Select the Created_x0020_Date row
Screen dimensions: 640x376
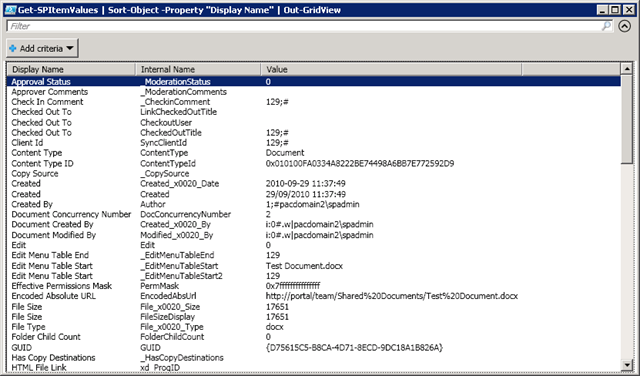click(313, 184)
